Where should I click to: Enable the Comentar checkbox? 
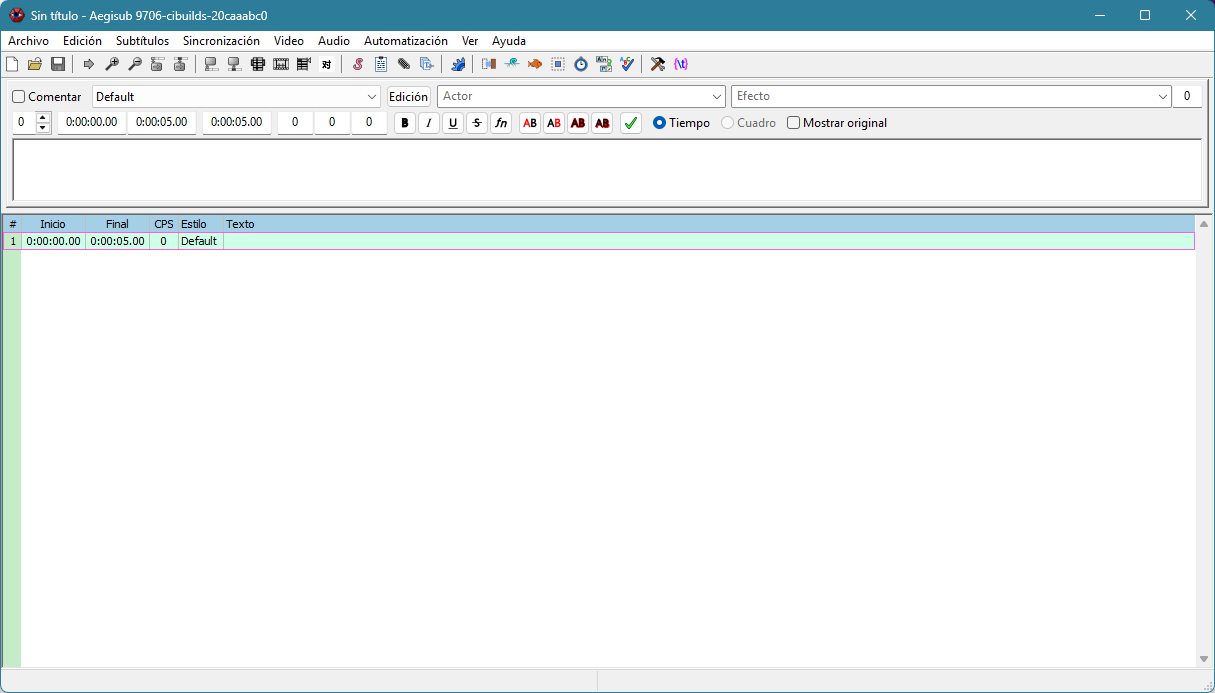pos(19,97)
